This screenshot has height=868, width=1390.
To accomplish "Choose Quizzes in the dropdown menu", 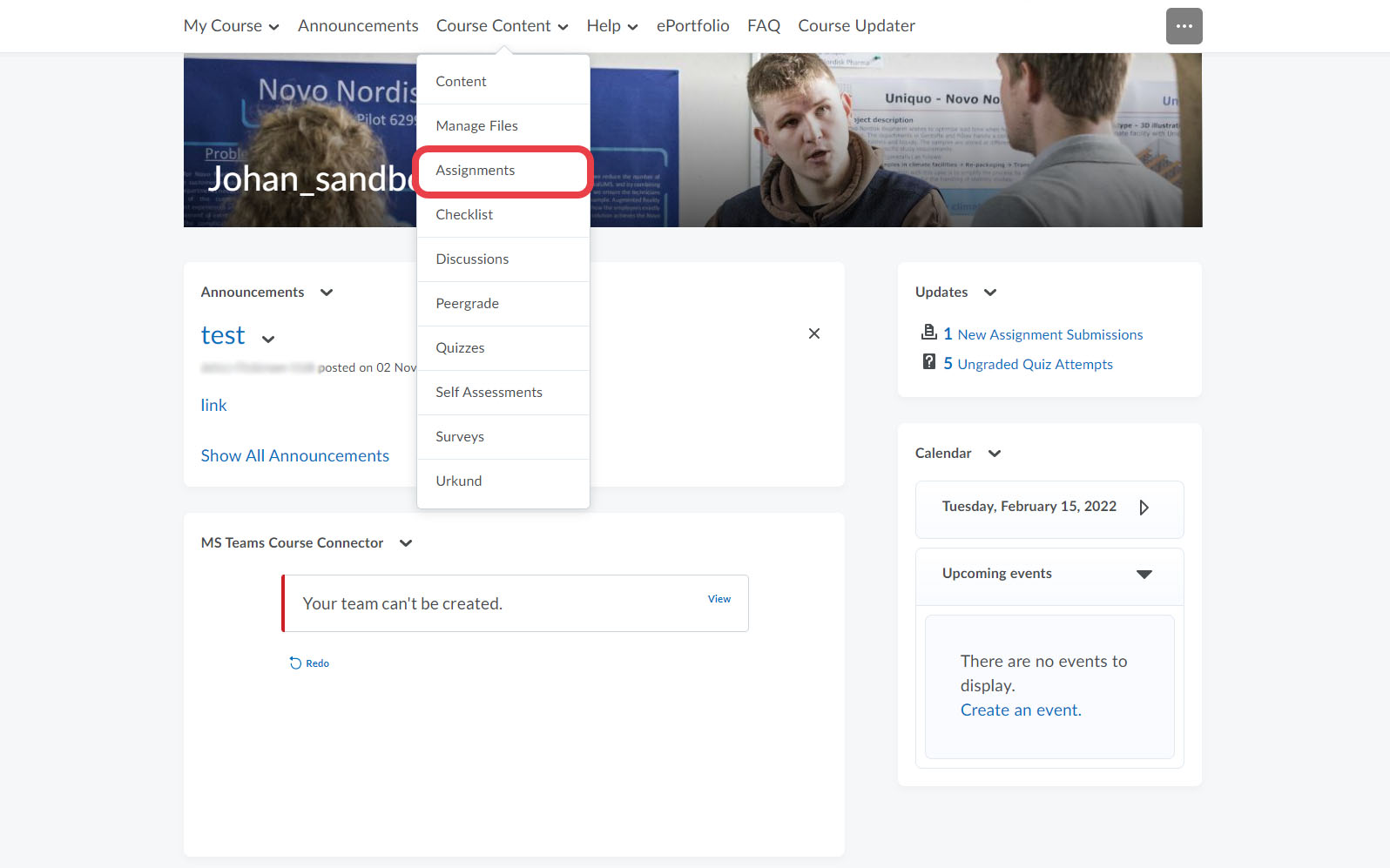I will click(x=460, y=348).
